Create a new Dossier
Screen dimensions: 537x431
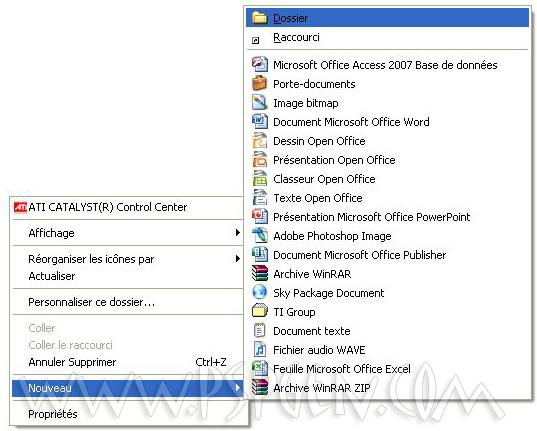click(x=387, y=18)
